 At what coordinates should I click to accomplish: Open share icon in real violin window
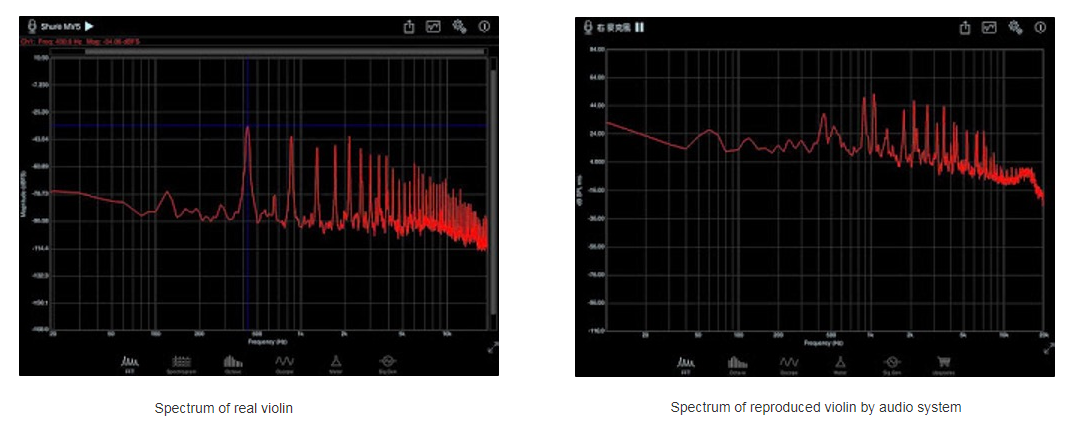click(409, 27)
